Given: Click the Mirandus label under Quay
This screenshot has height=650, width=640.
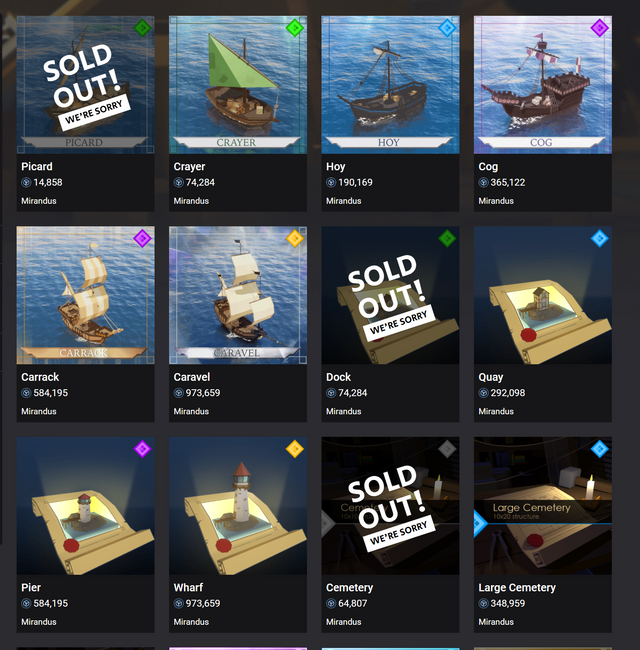Looking at the screenshot, I should (496, 411).
